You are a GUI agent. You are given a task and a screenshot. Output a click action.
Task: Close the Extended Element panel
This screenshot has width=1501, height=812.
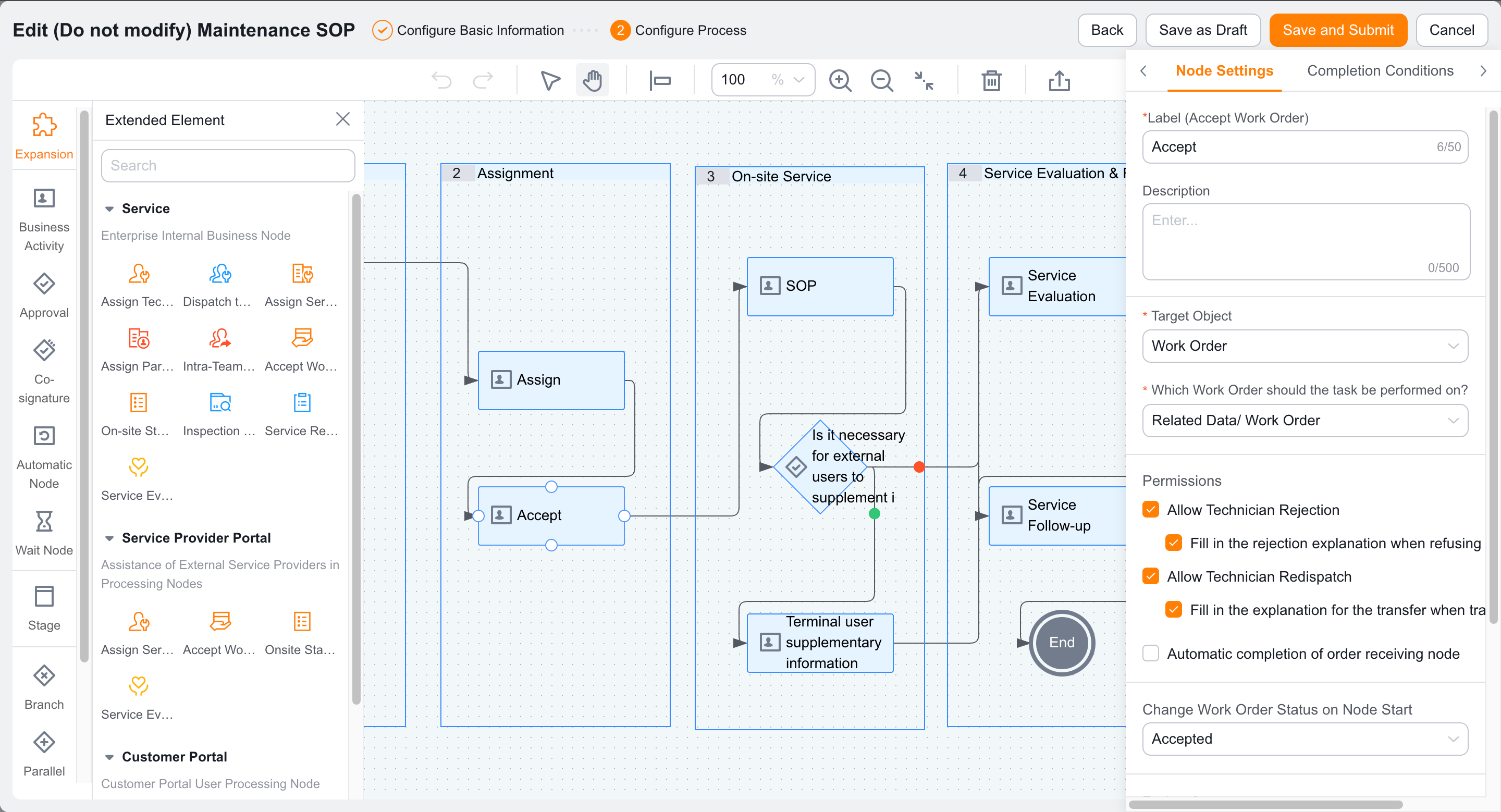pyautogui.click(x=342, y=119)
